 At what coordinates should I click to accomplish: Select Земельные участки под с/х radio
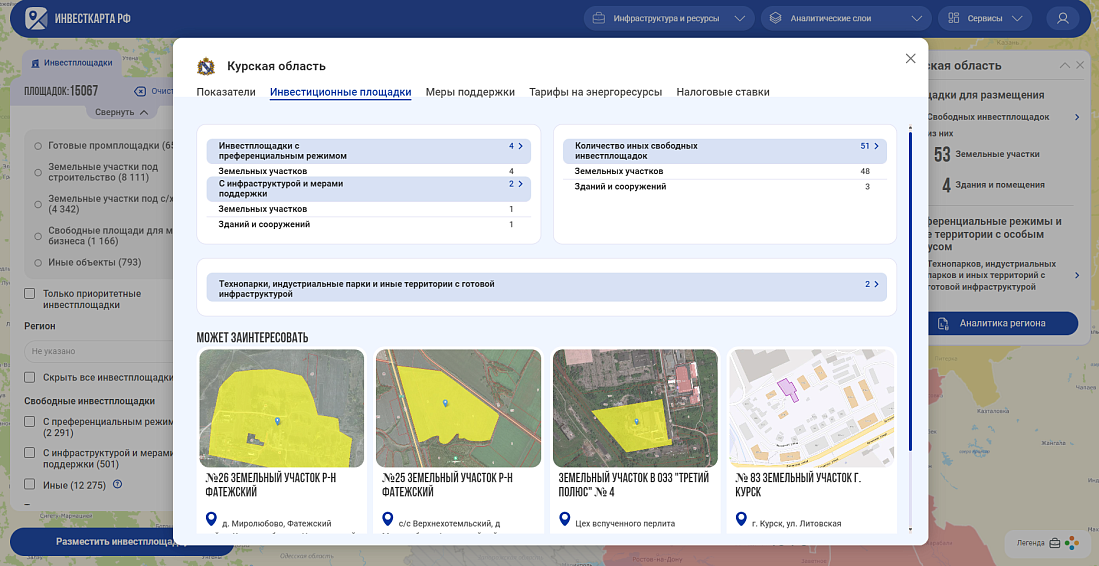[x=38, y=204]
